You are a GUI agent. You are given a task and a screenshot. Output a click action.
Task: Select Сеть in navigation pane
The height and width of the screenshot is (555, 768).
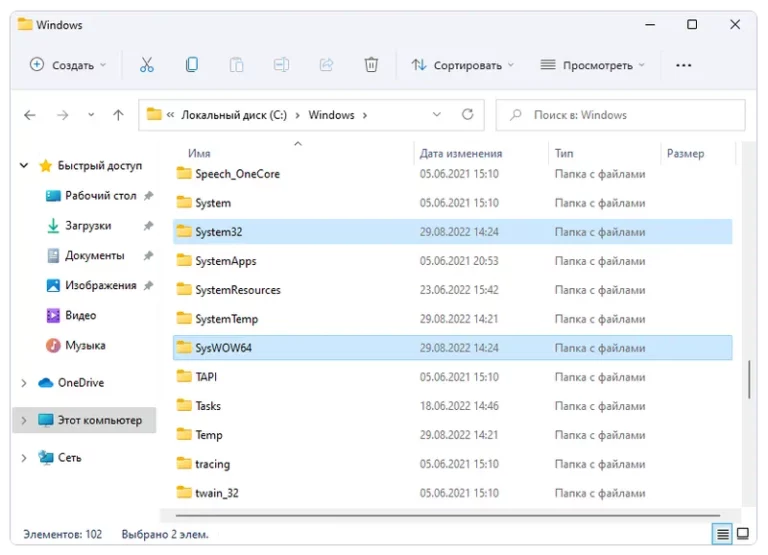click(70, 458)
